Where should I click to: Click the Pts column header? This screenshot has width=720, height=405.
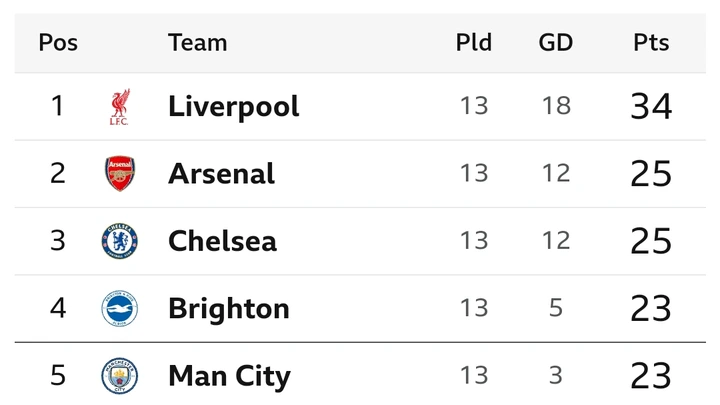click(x=651, y=43)
